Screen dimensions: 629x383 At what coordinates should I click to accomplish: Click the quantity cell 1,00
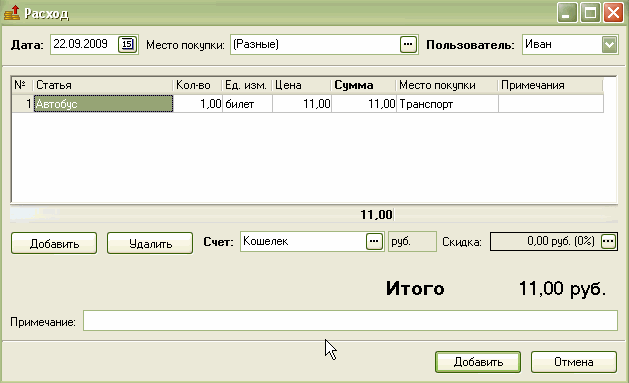tap(198, 104)
